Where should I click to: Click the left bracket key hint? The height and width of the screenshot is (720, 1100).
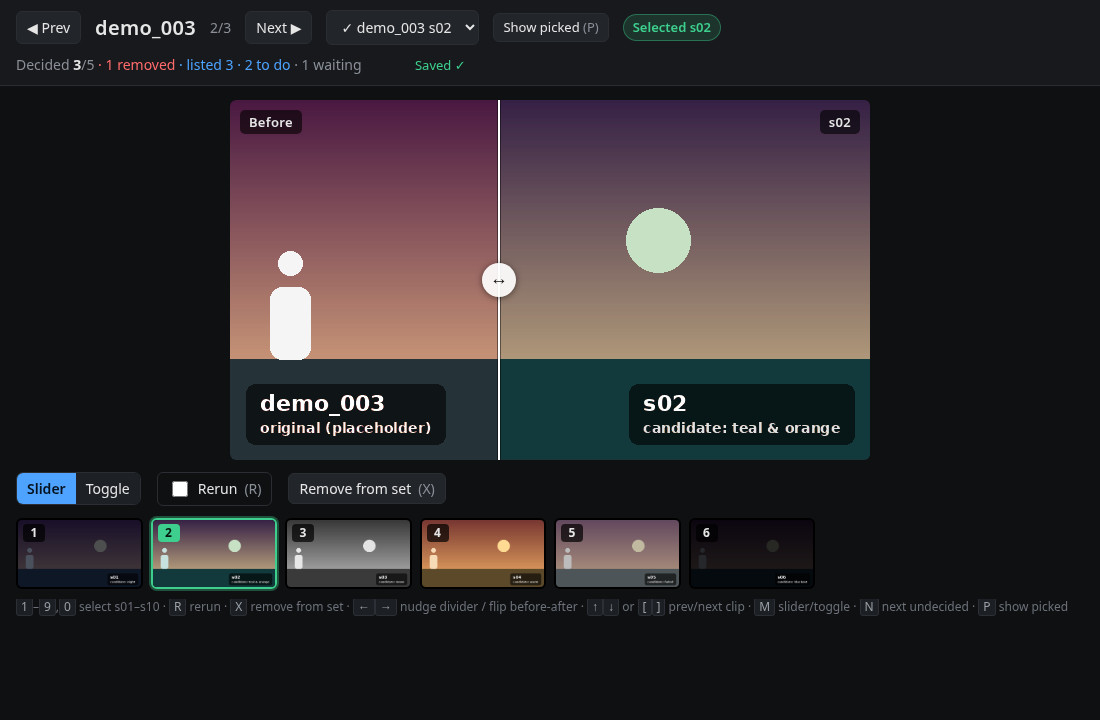pyautogui.click(x=645, y=607)
